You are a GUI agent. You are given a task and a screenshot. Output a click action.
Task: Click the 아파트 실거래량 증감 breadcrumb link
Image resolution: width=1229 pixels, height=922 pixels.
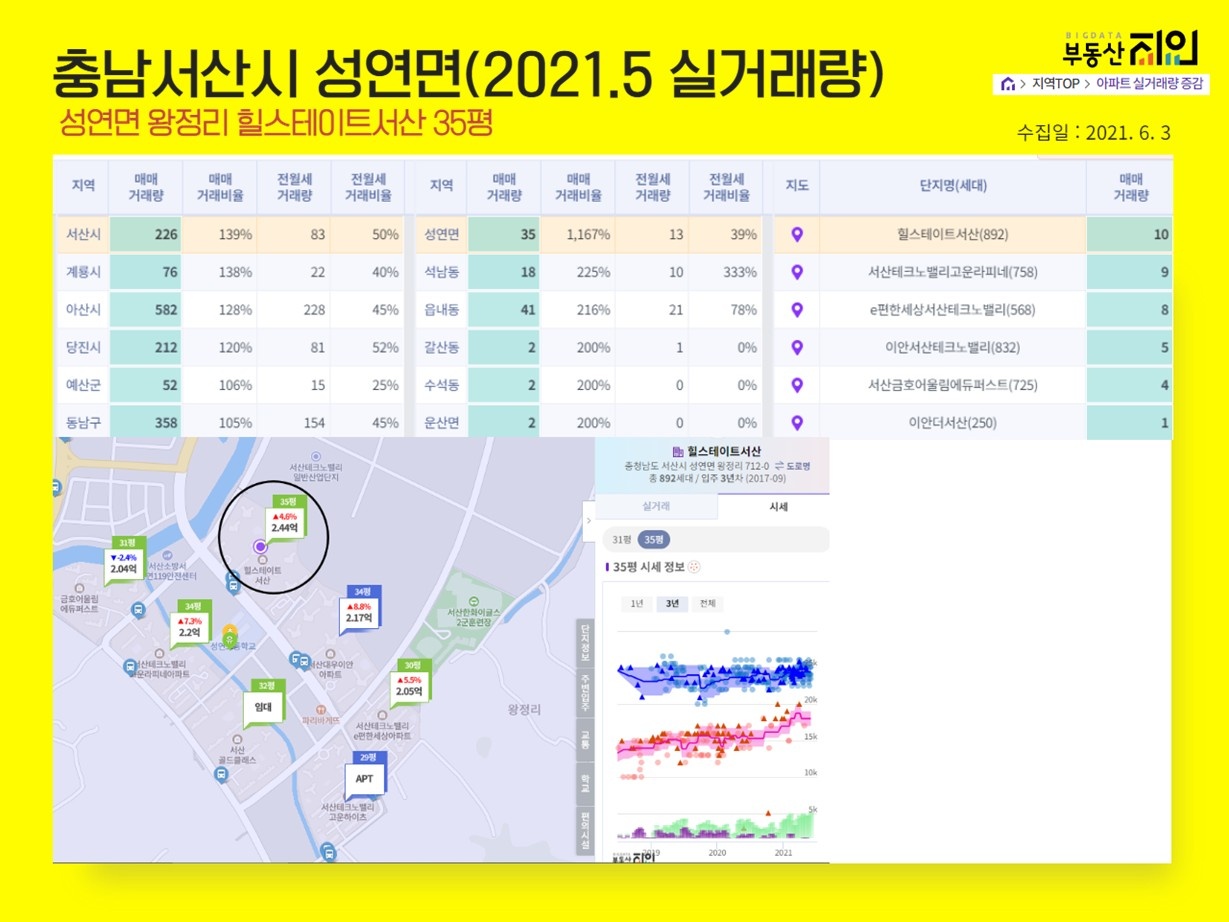[x=1149, y=84]
